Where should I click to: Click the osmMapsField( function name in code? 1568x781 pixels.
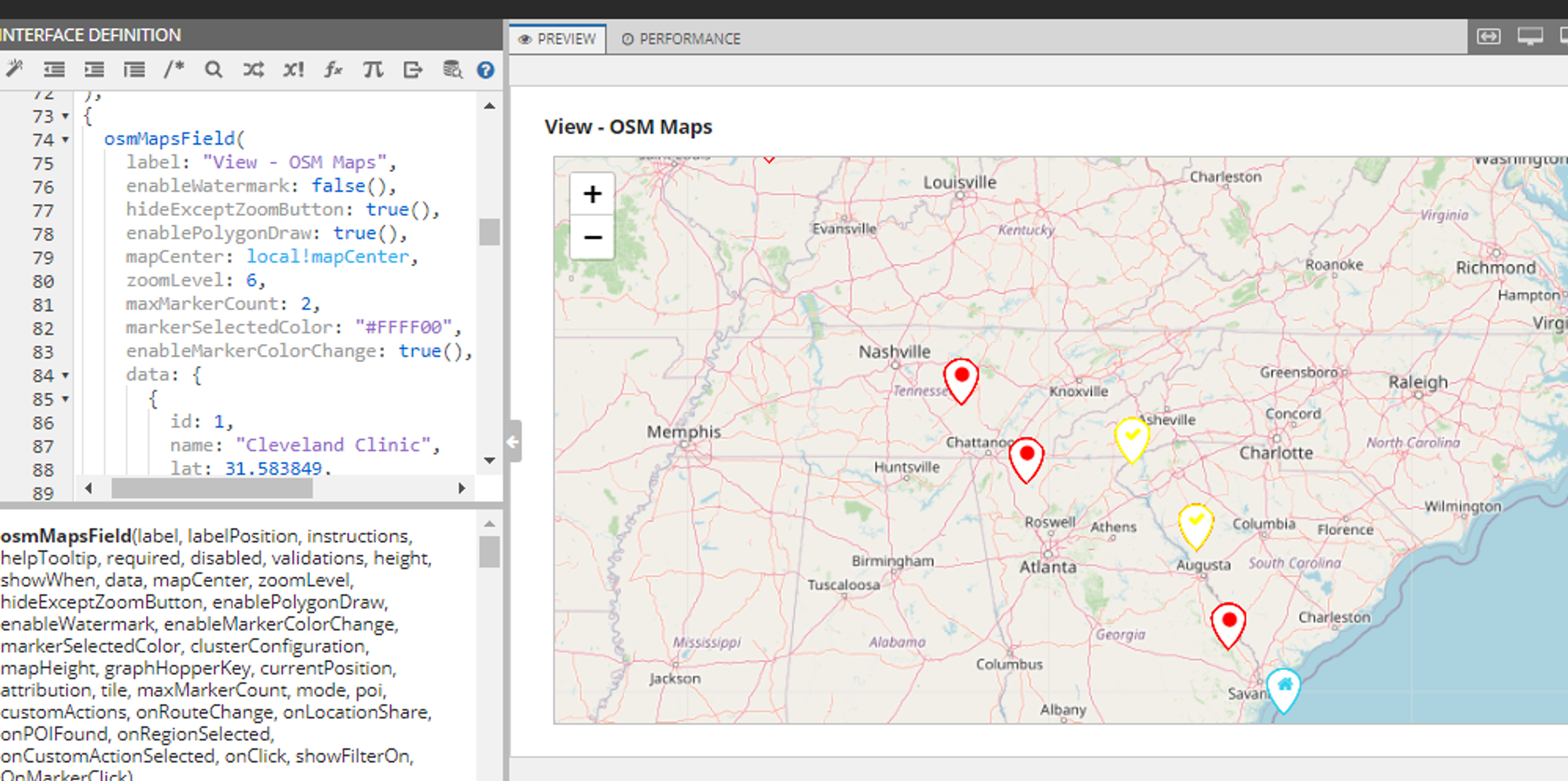tap(174, 139)
